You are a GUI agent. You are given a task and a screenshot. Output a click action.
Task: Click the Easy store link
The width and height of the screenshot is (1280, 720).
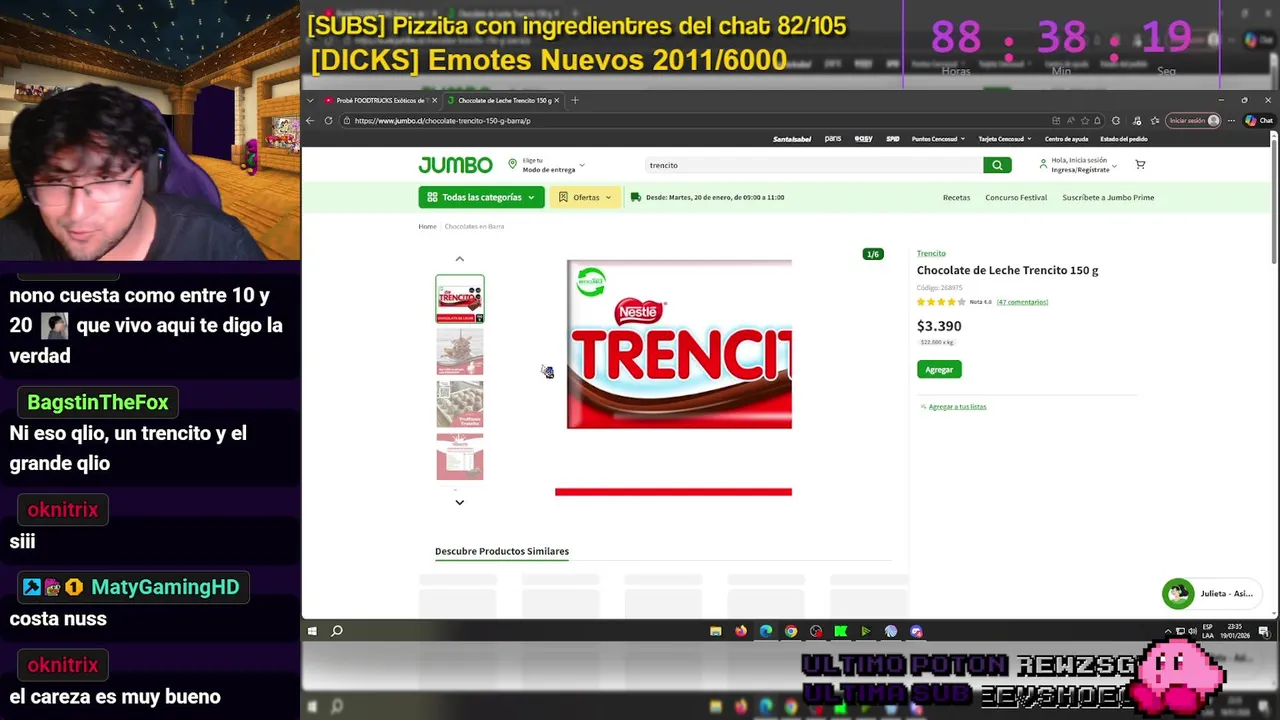(863, 139)
